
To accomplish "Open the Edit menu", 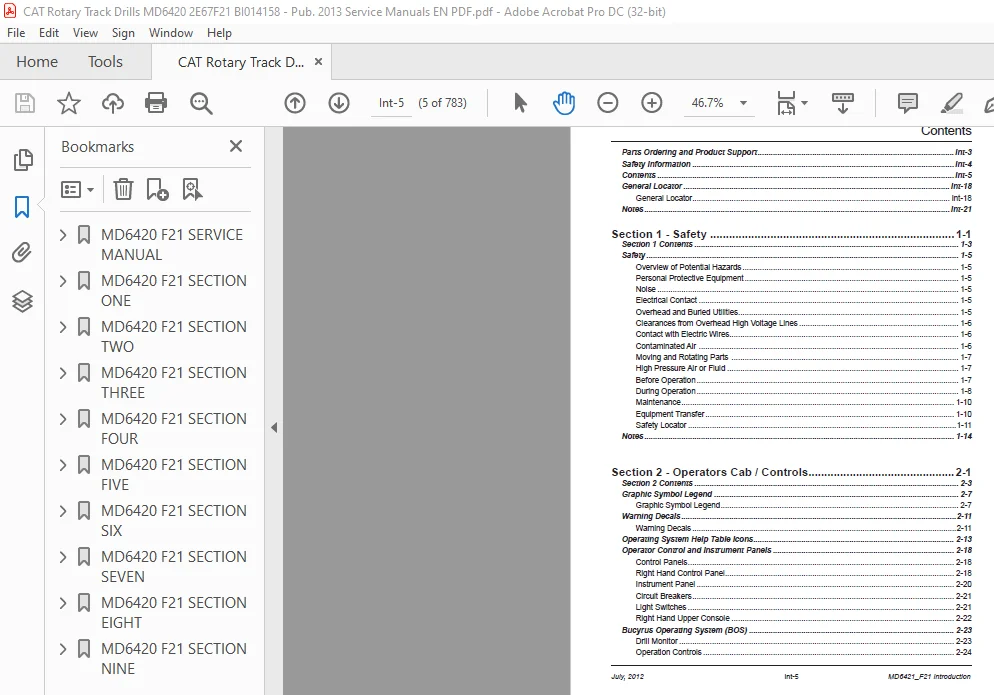I will click(x=49, y=33).
